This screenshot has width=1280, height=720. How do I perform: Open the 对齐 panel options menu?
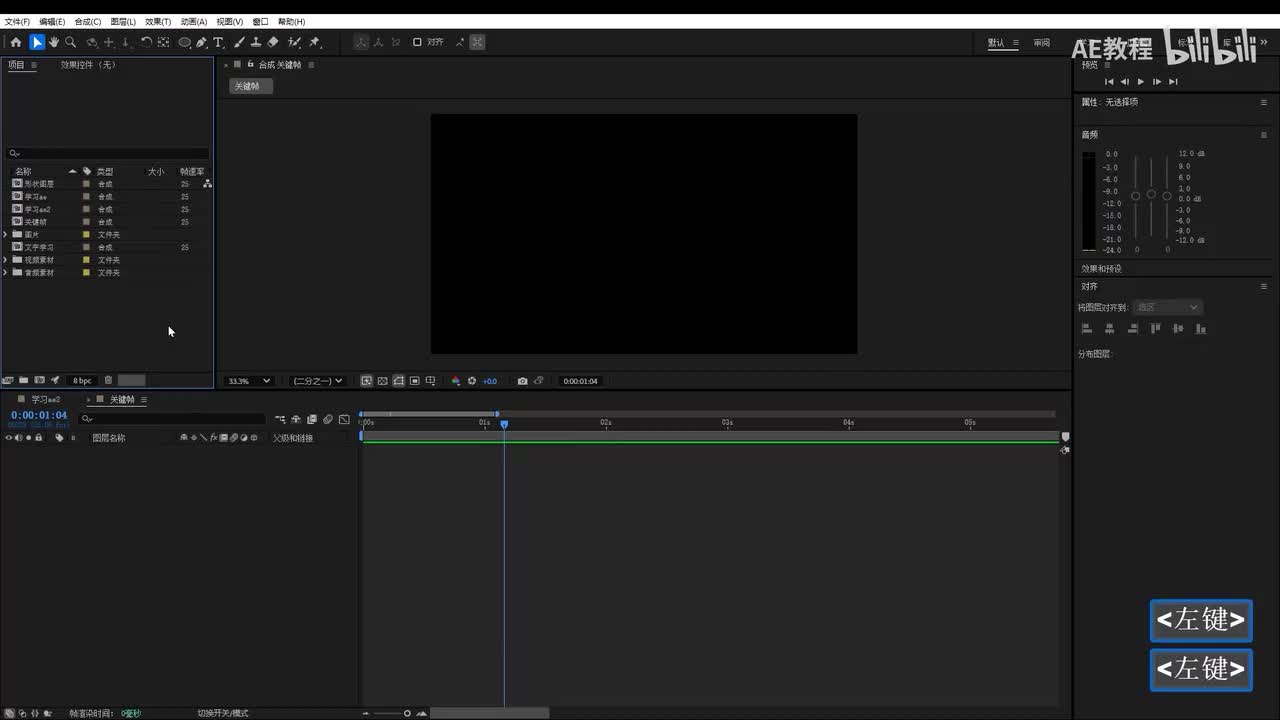point(1264,286)
